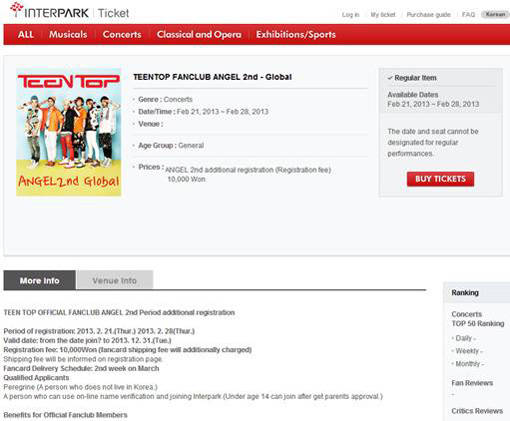Viewport: 510px width, 421px height.
Task: Open the Concerts category
Action: pyautogui.click(x=122, y=34)
